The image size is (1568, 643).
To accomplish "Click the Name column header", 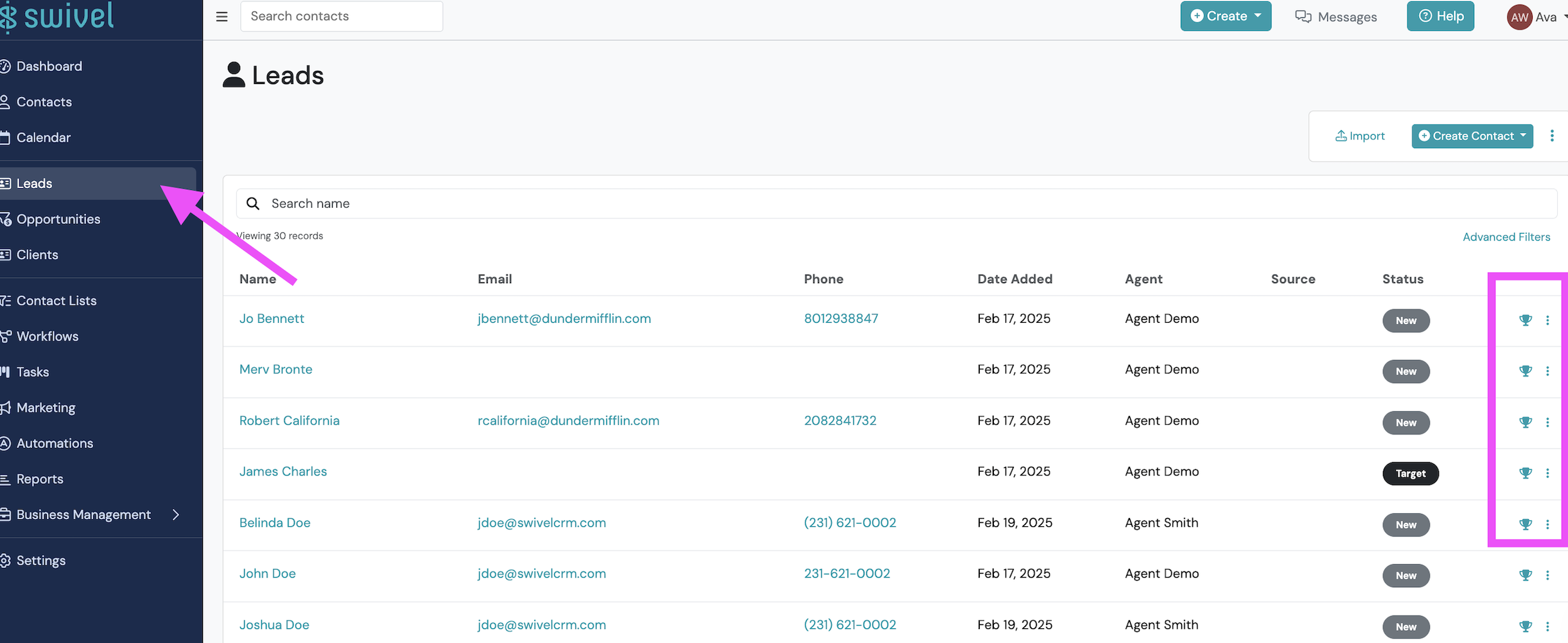I will tap(258, 279).
